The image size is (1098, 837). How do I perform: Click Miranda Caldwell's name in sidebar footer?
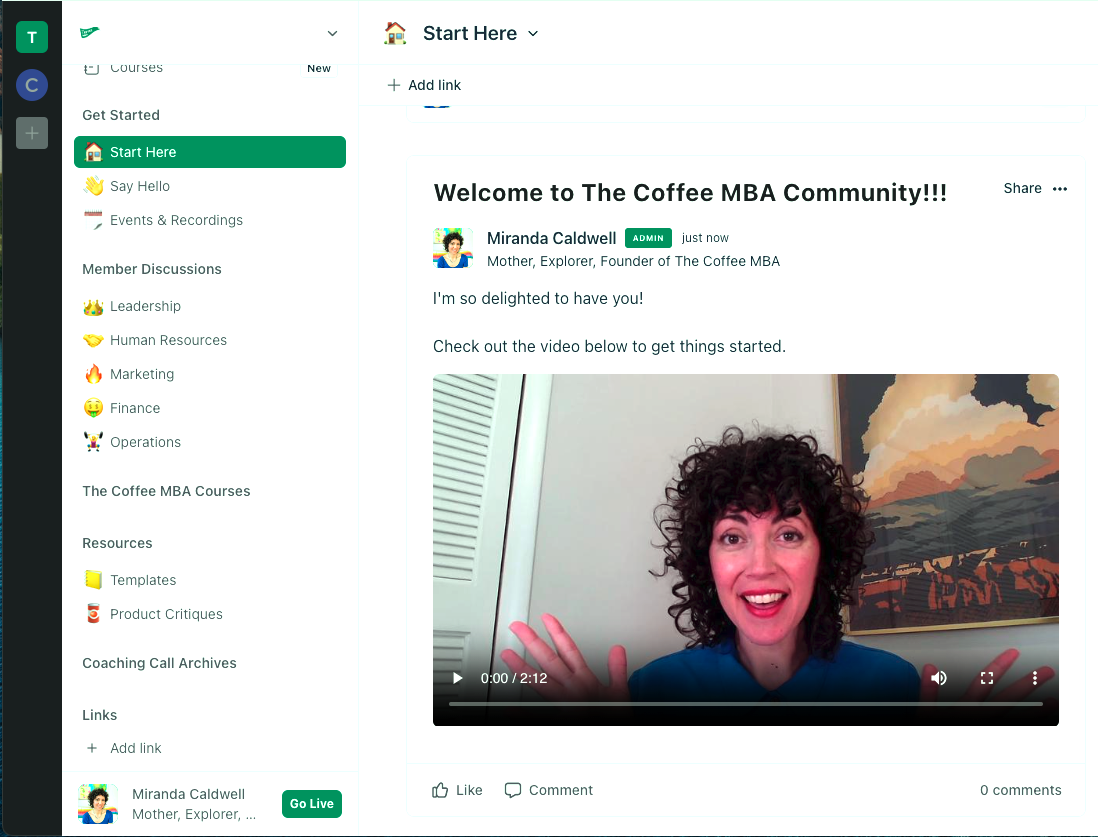point(188,794)
